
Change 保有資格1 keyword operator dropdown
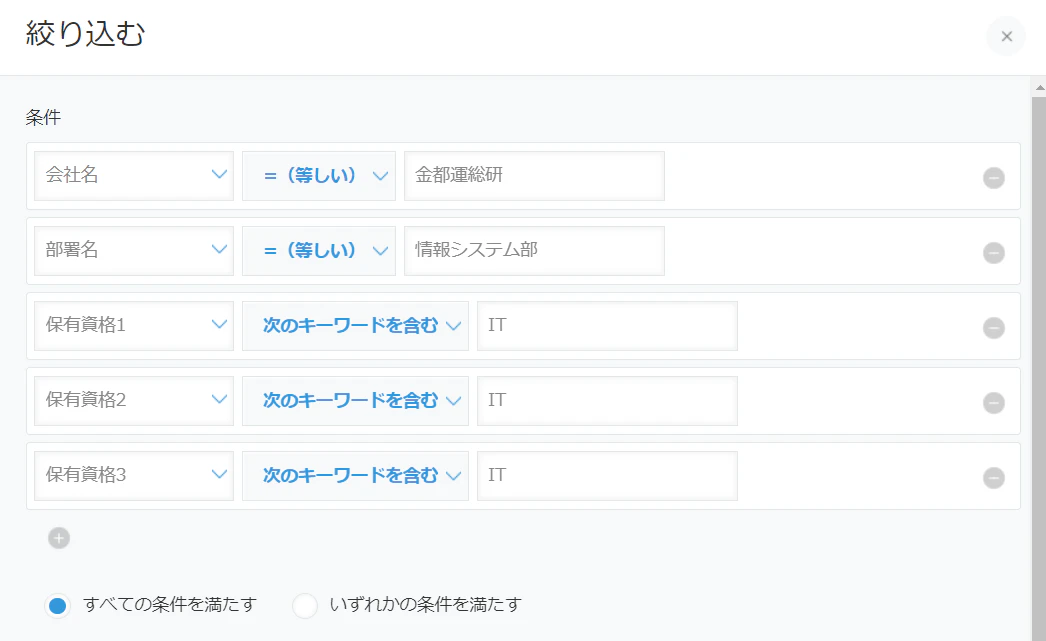click(356, 326)
